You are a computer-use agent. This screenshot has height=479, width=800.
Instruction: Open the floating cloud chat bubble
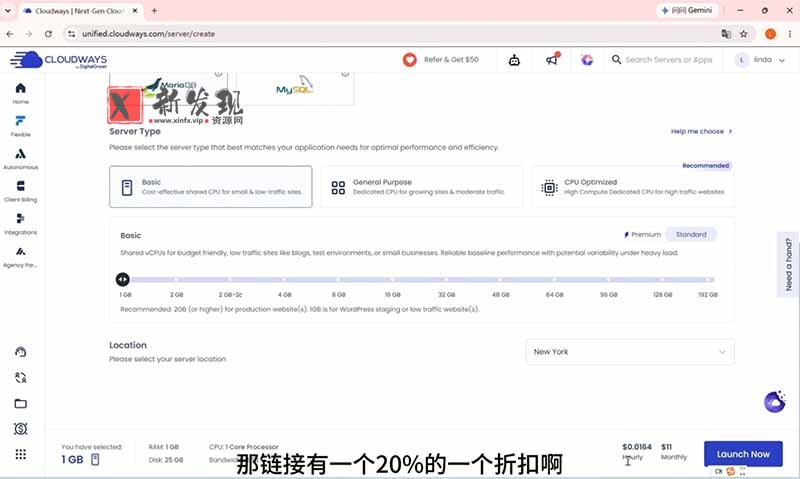point(774,402)
